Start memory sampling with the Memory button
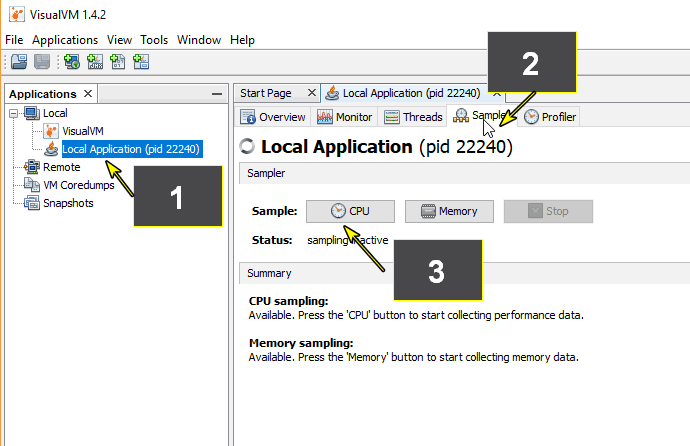Image resolution: width=690 pixels, height=446 pixels. (x=449, y=211)
